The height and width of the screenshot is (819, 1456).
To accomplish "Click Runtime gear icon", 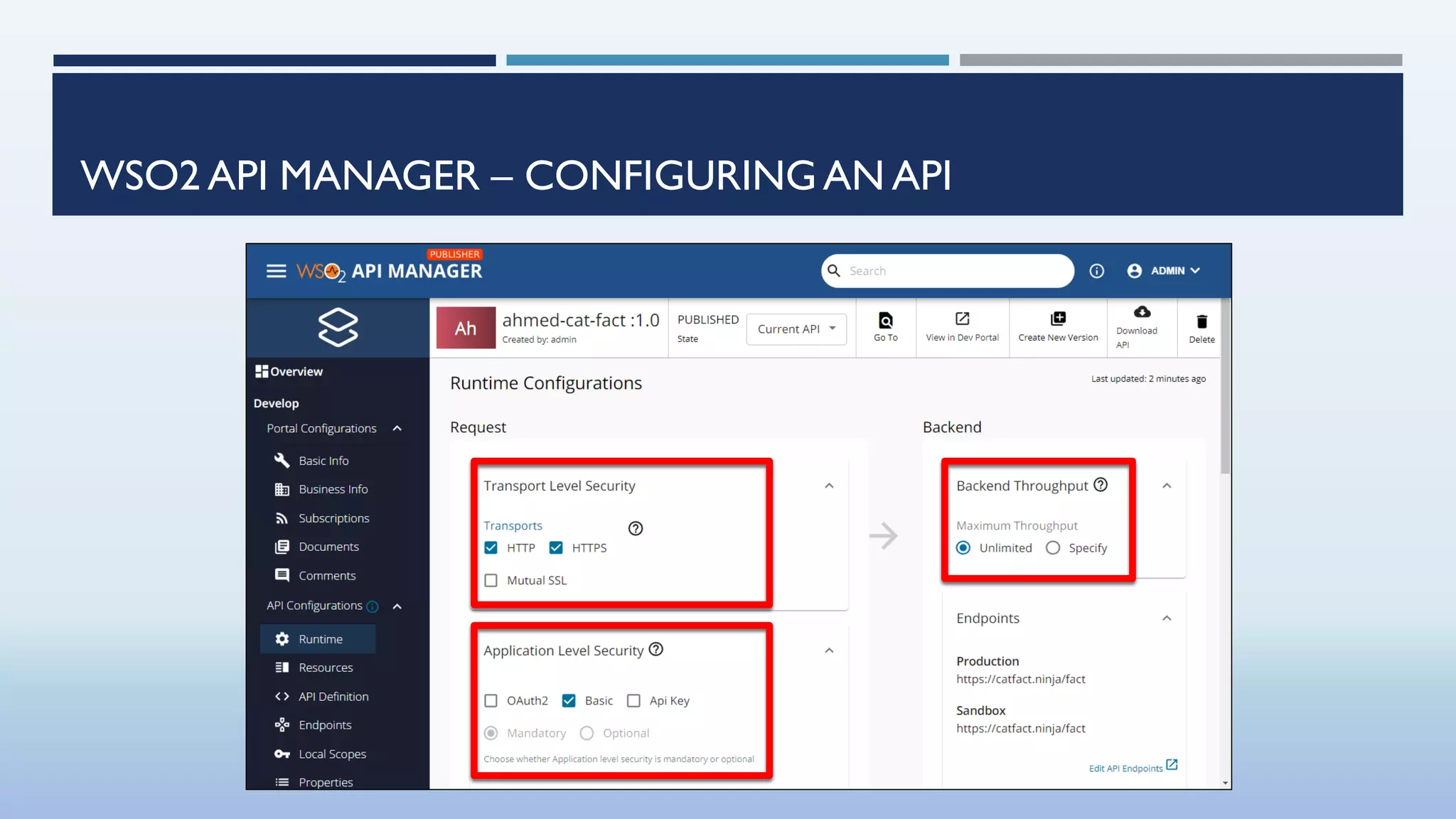I will coord(282,639).
